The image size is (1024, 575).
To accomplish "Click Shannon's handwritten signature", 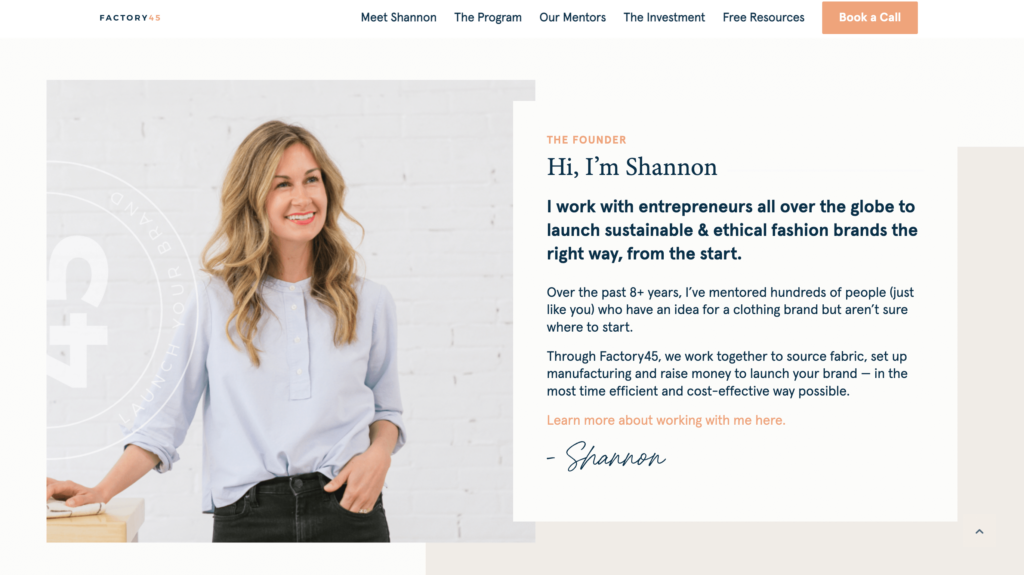I will click(606, 455).
